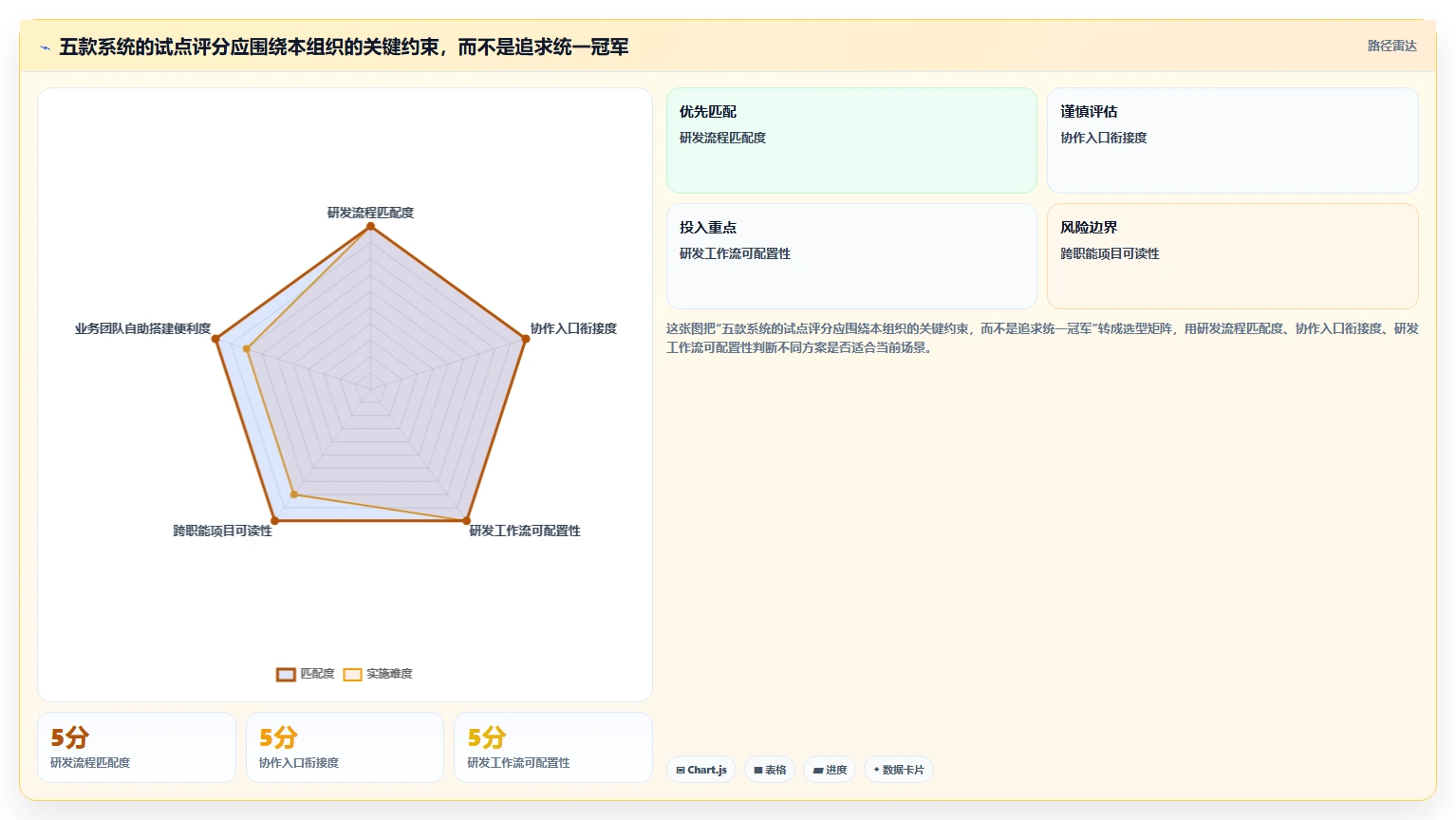Open the 风险边界 card

[1233, 256]
